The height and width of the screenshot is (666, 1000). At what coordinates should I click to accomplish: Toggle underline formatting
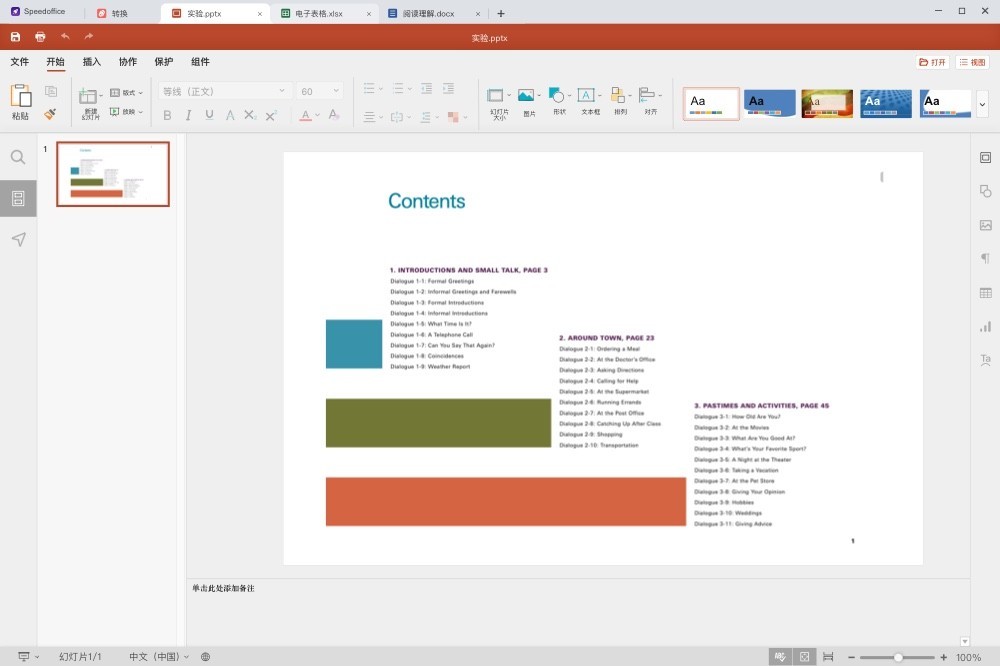[x=209, y=115]
